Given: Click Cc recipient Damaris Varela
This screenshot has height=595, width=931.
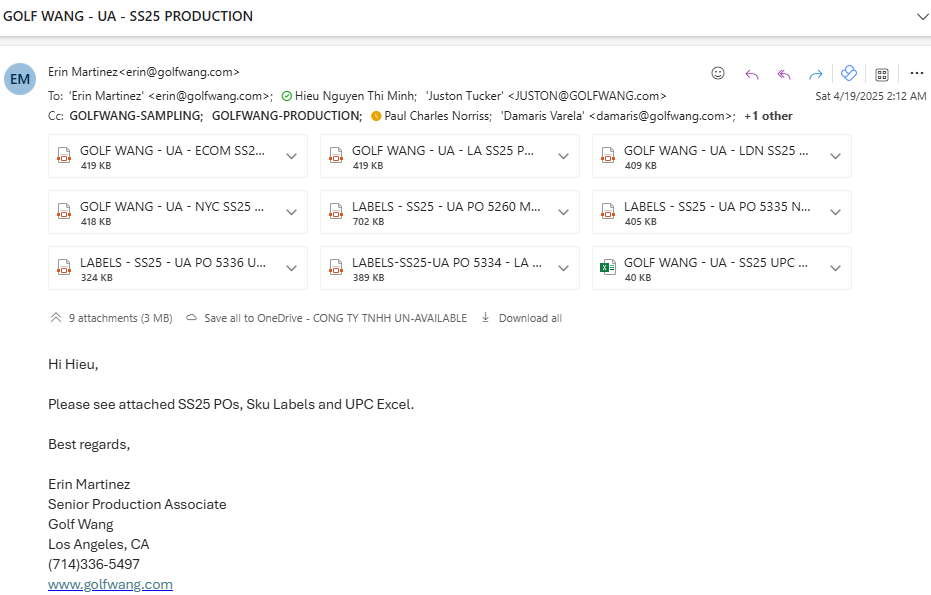Looking at the screenshot, I should point(618,116).
